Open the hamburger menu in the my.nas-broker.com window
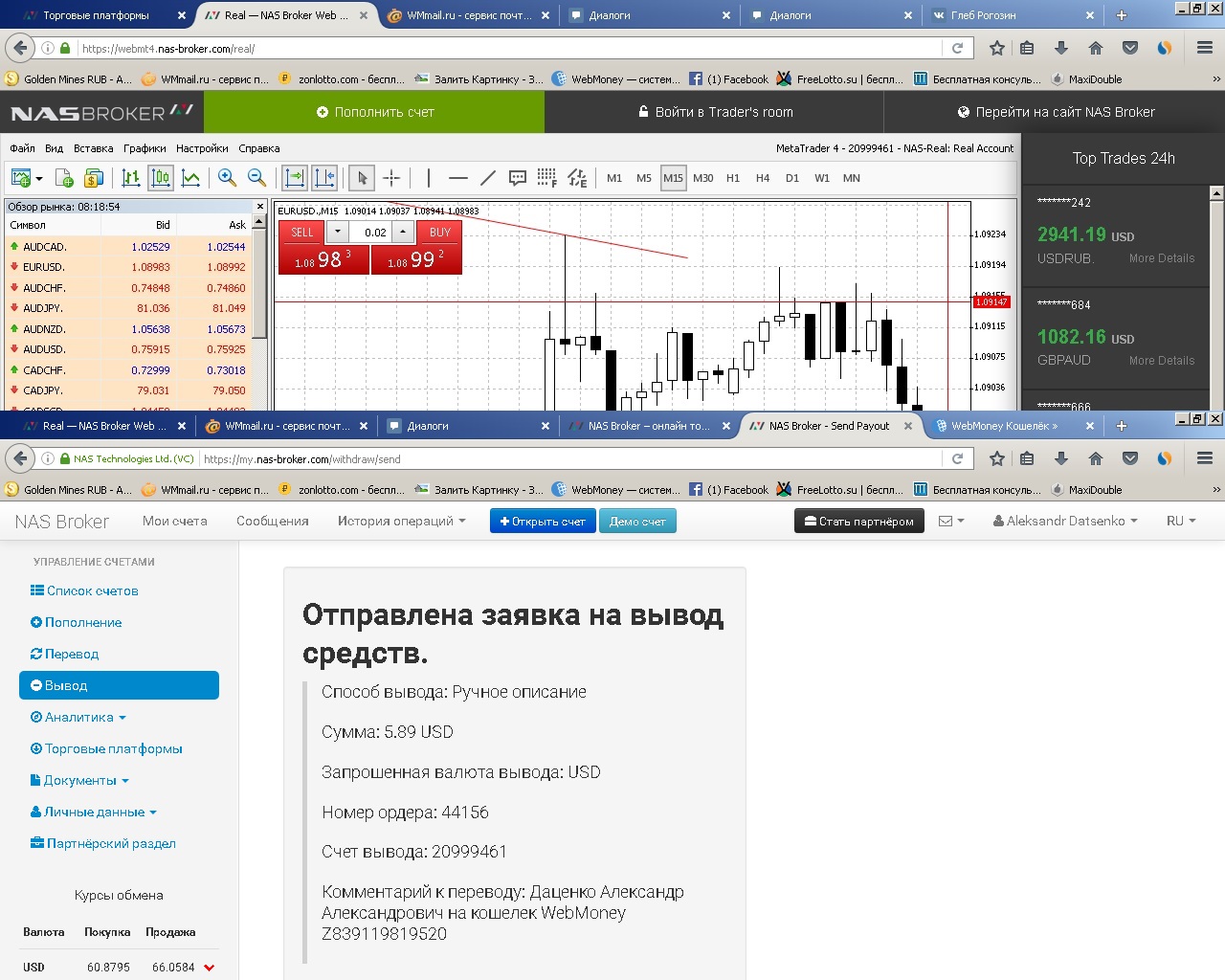 click(x=1205, y=458)
